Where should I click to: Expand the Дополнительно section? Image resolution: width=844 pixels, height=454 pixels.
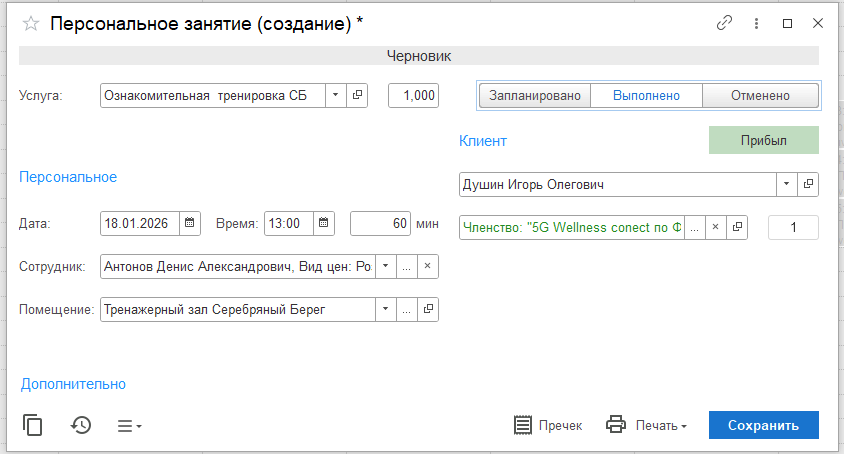[73, 384]
